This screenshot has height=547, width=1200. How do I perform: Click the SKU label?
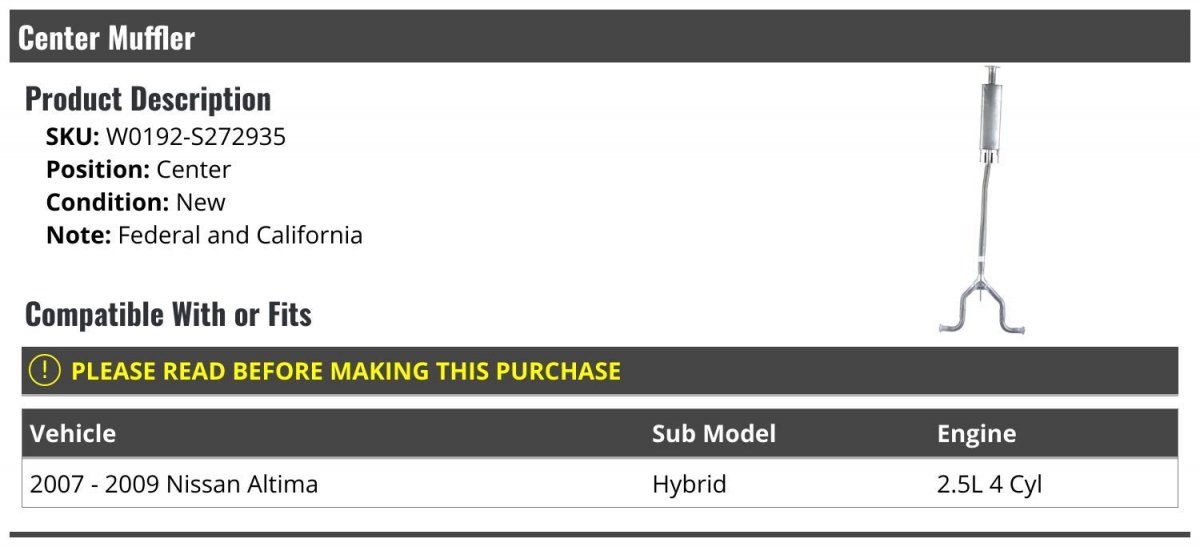(x=73, y=137)
